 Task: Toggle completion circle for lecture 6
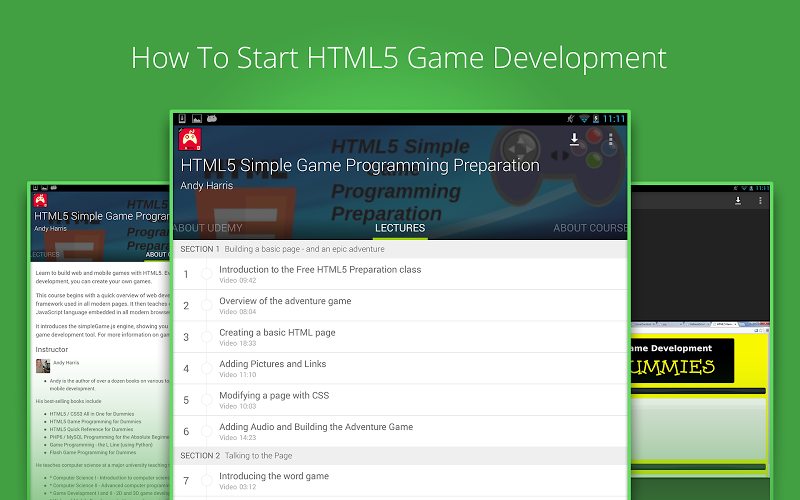pyautogui.click(x=207, y=431)
